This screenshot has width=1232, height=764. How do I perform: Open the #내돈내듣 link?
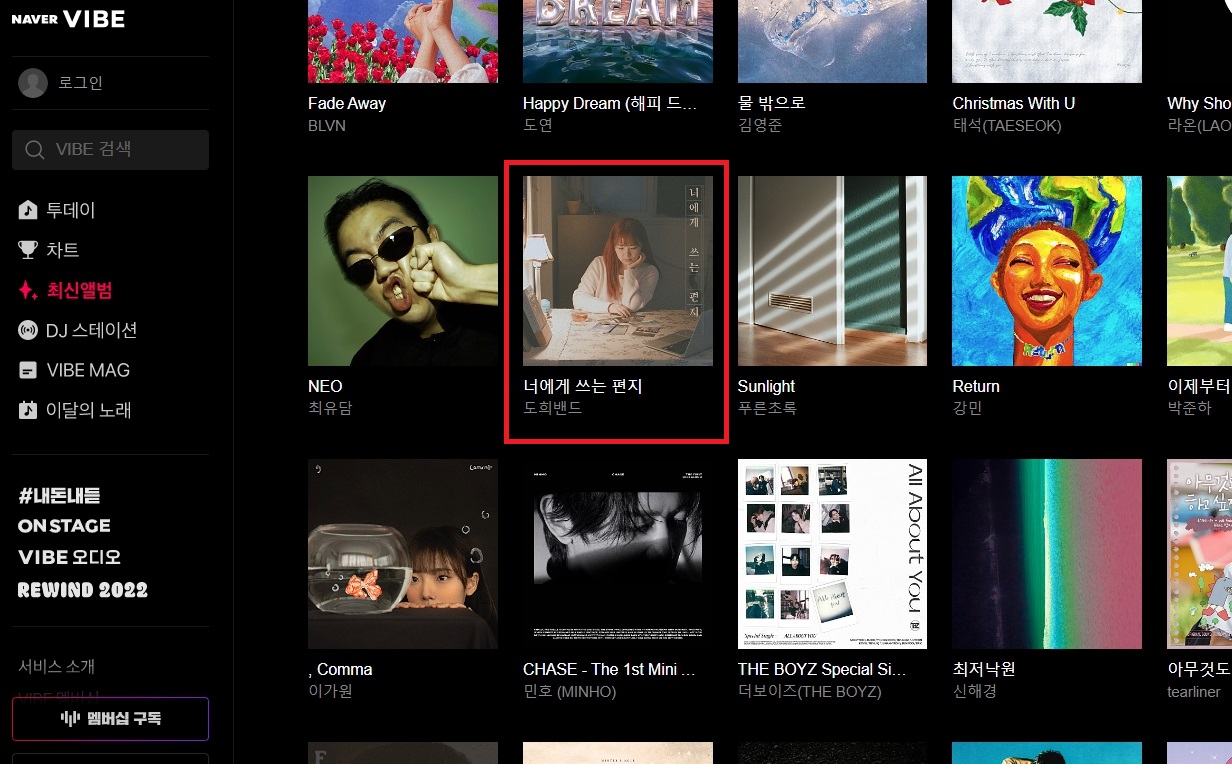pyautogui.click(x=59, y=495)
